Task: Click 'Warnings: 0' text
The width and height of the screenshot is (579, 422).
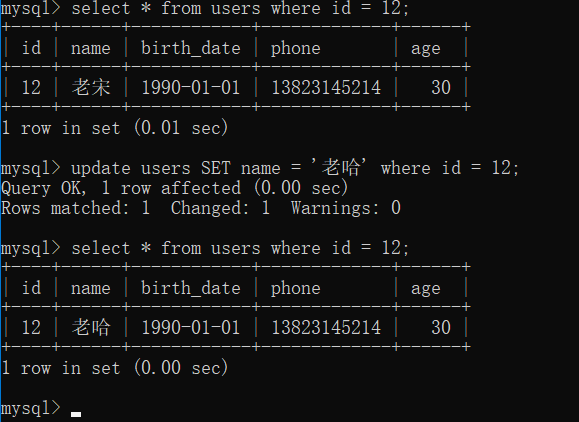Action: [x=346, y=208]
